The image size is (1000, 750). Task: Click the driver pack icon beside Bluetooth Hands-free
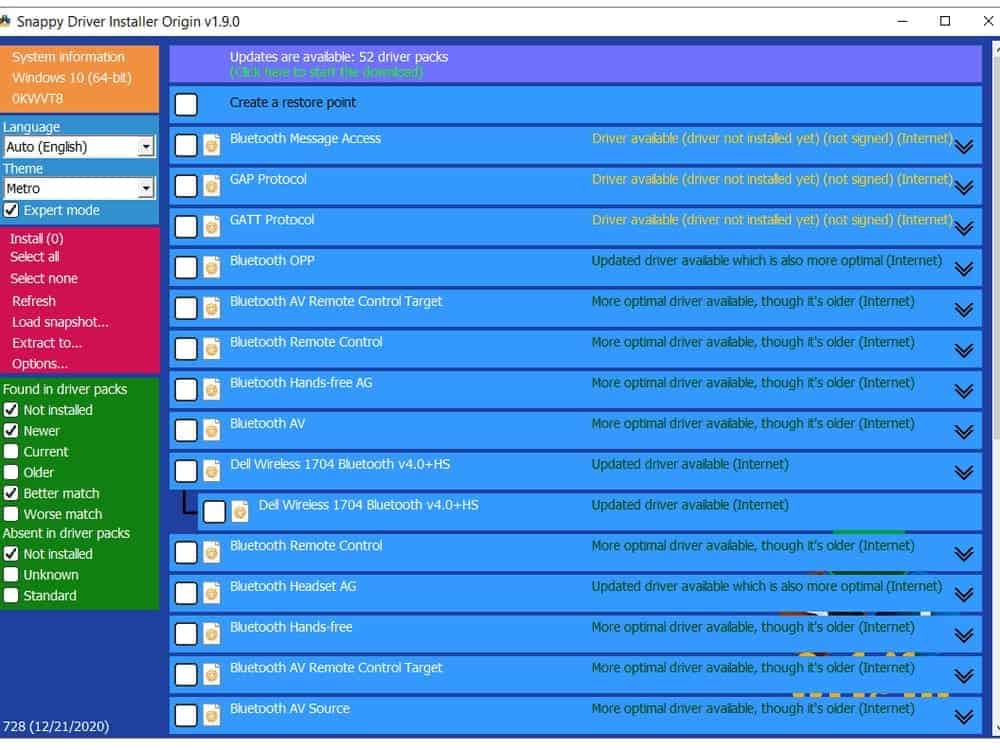212,634
